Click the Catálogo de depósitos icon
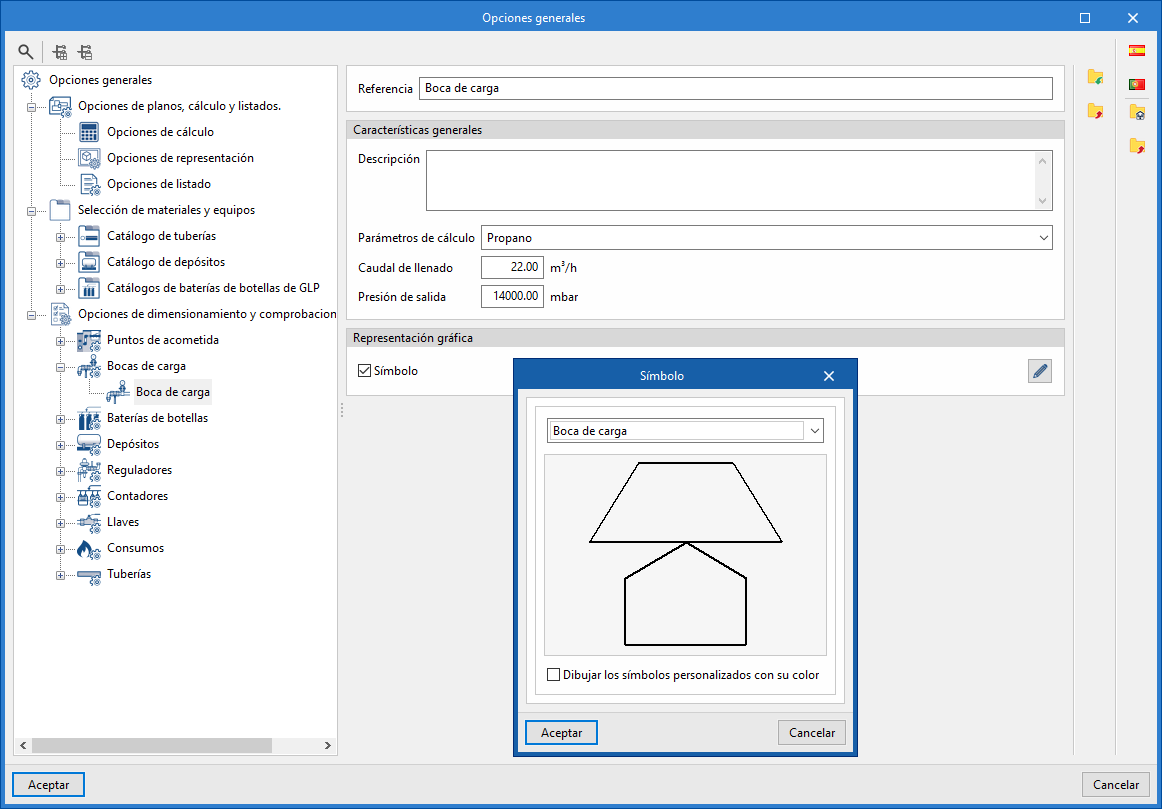Viewport: 1162px width, 809px height. click(89, 262)
